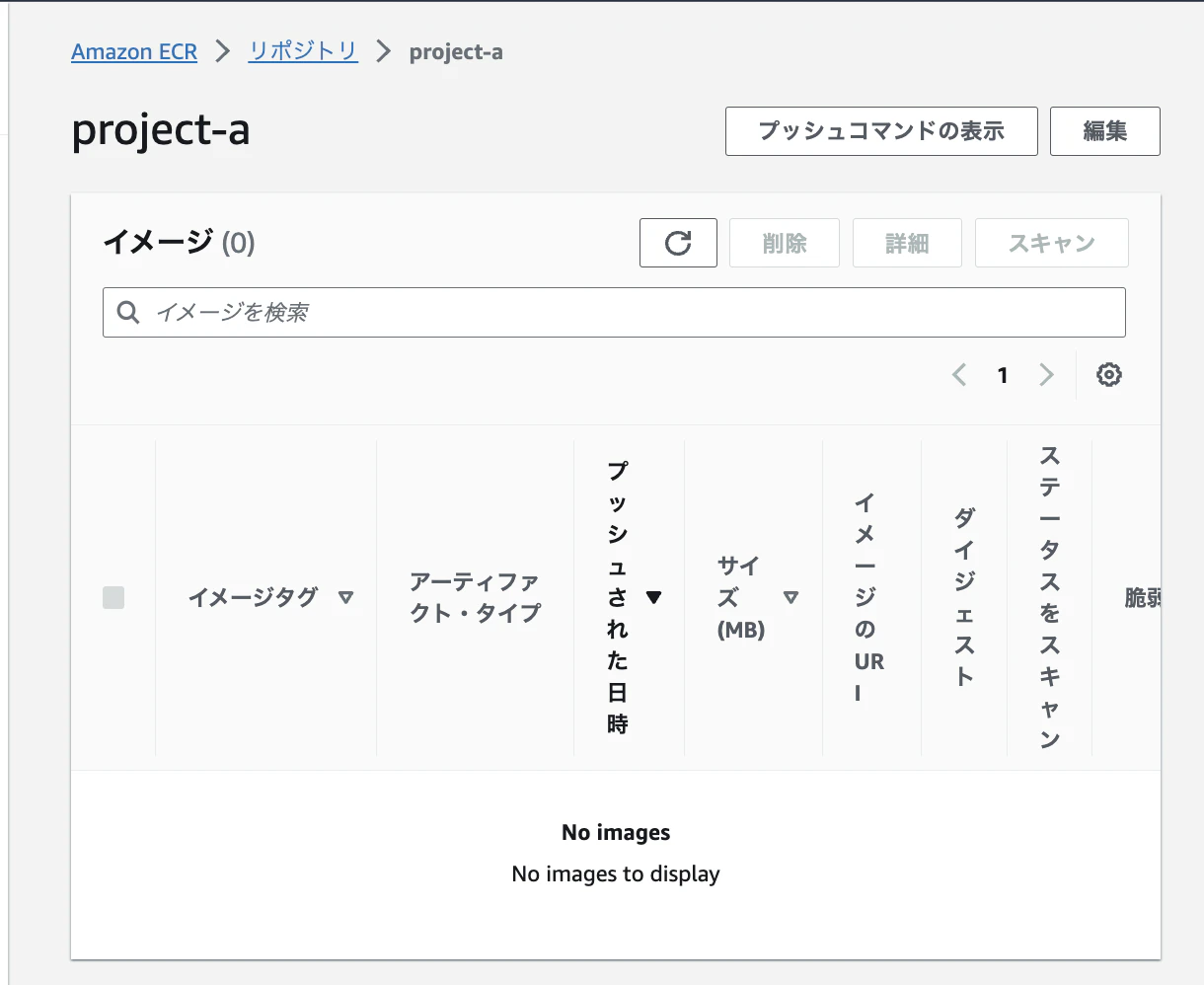Click the No images to display message
1204x985 pixels.
pyautogui.click(x=616, y=873)
